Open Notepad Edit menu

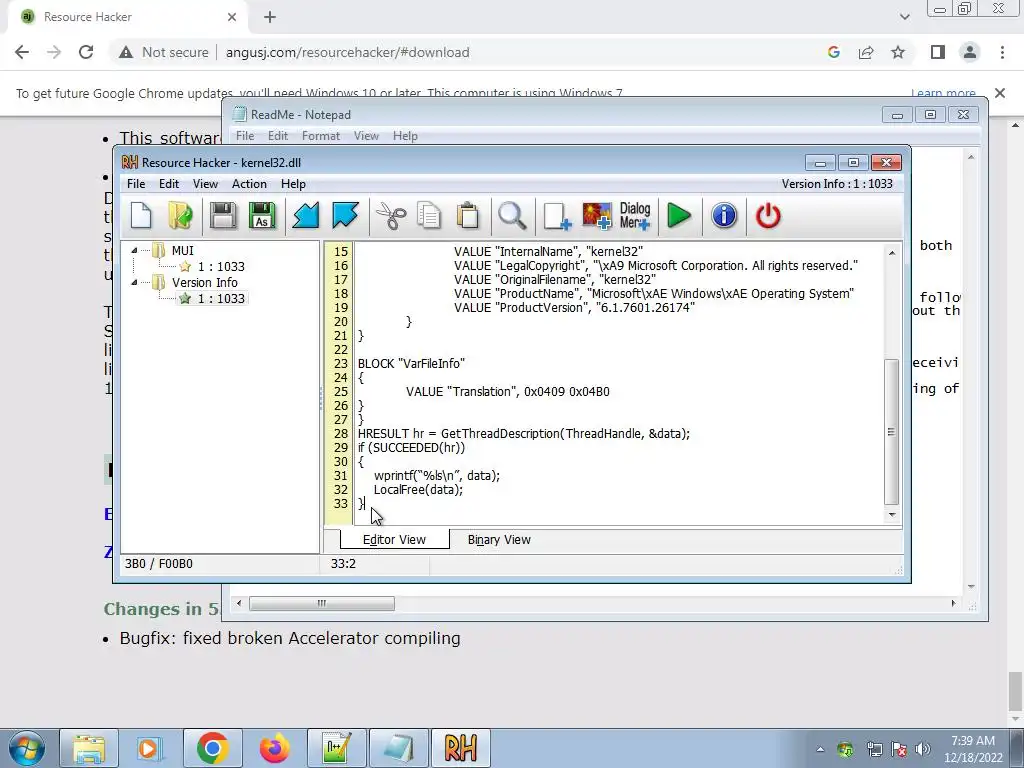pyautogui.click(x=278, y=136)
